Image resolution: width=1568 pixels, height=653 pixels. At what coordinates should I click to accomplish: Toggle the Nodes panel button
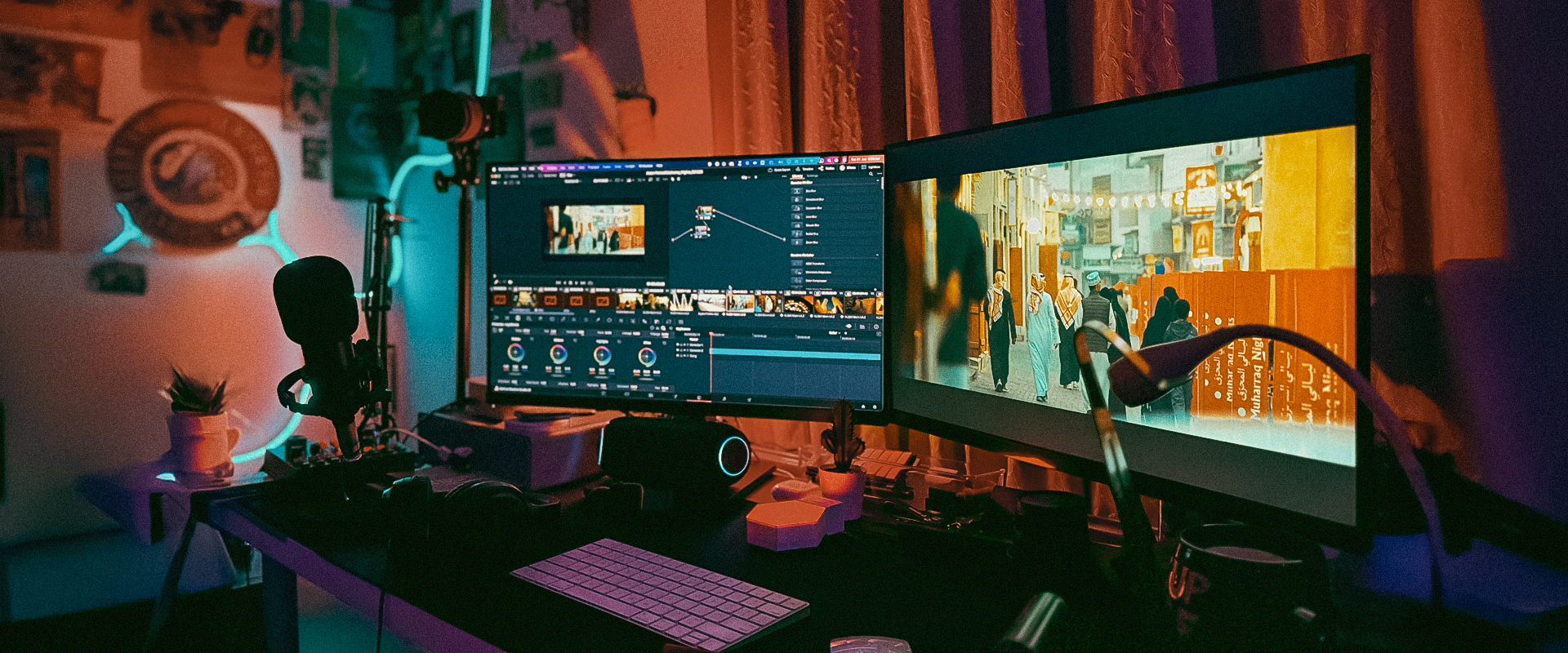826,168
